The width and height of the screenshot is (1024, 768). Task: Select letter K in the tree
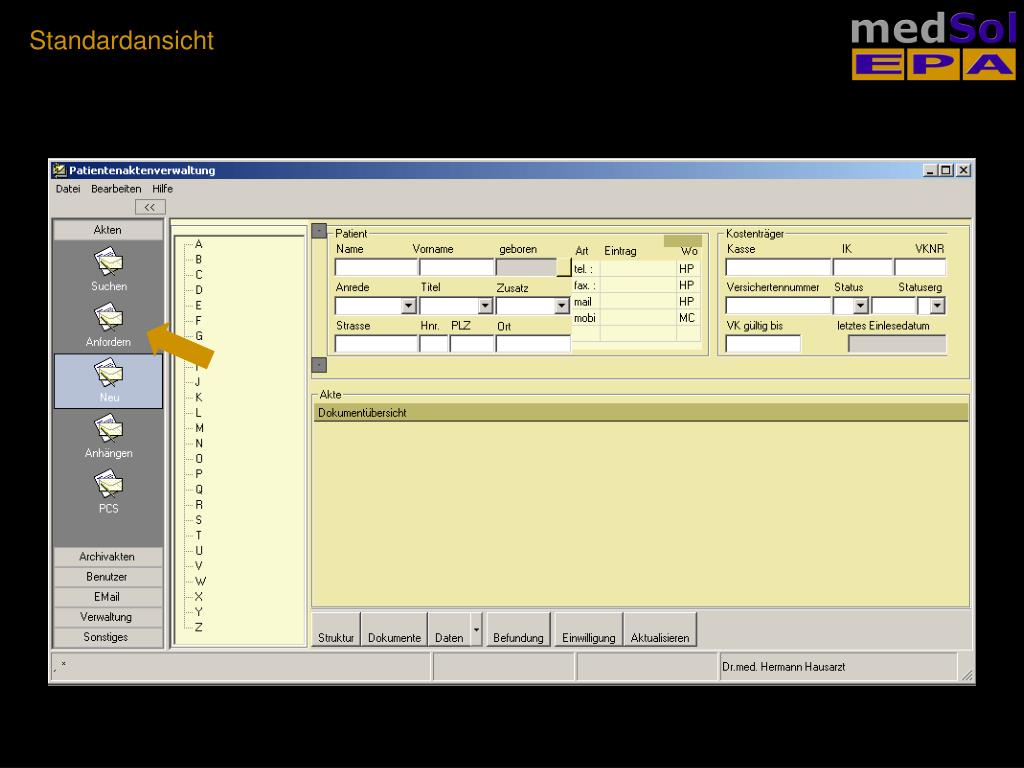tap(199, 397)
